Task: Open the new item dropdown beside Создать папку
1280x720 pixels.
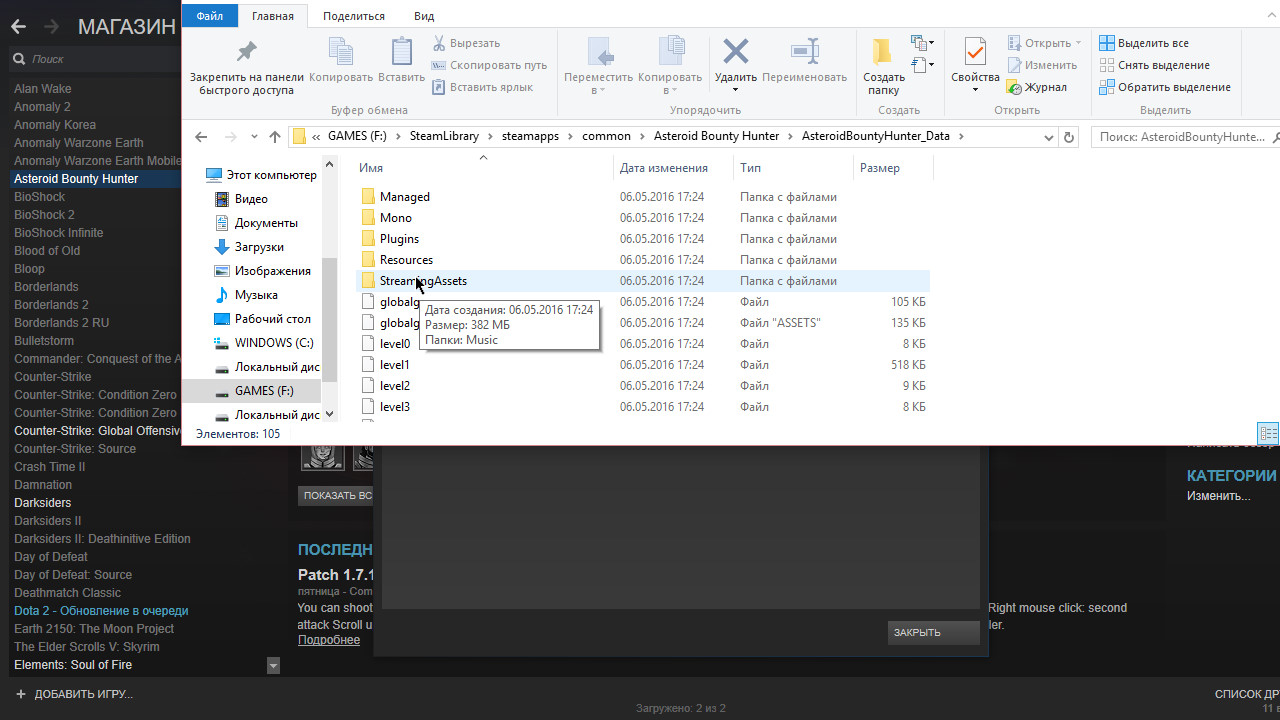Action: coord(922,43)
